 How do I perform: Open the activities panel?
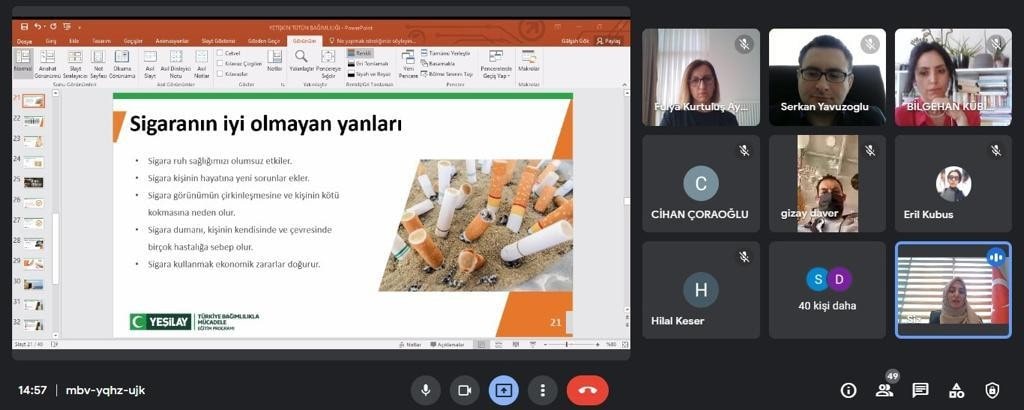(956, 390)
